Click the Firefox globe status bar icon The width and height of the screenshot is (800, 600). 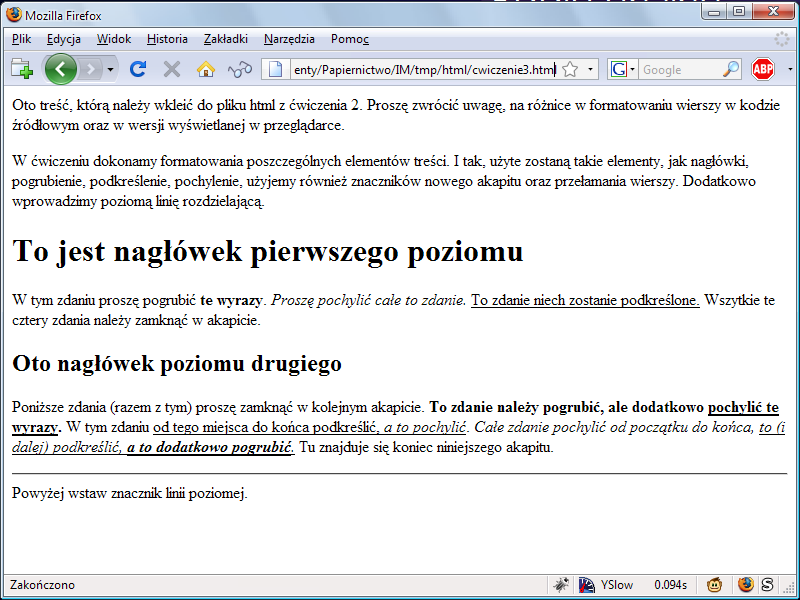click(x=745, y=584)
